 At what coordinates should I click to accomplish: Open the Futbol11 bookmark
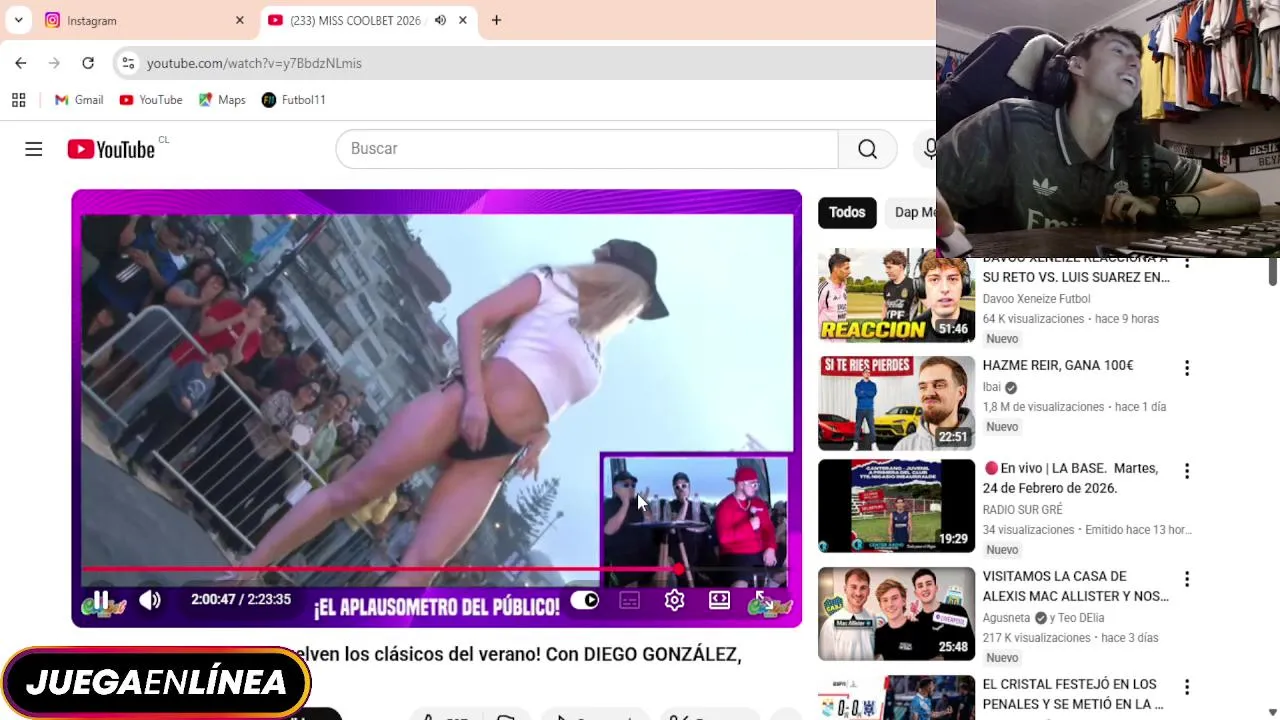point(293,100)
